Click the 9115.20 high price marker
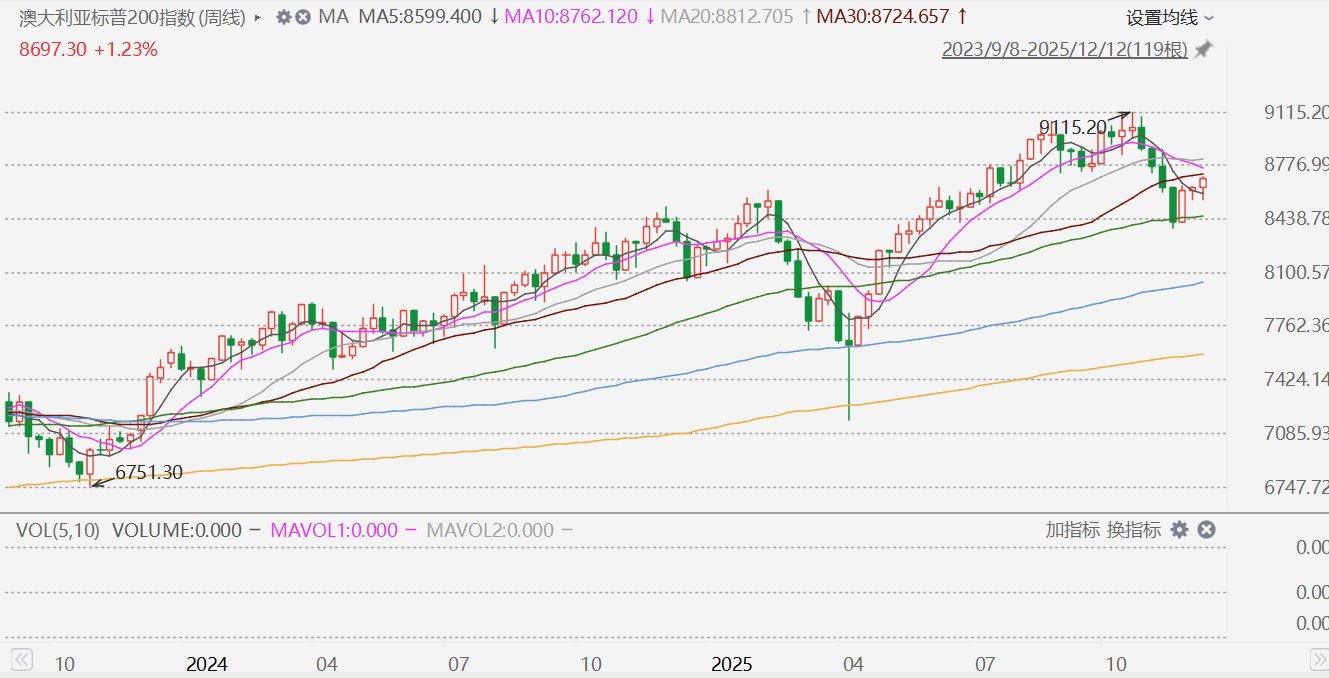The image size is (1329, 678). coord(1073,127)
